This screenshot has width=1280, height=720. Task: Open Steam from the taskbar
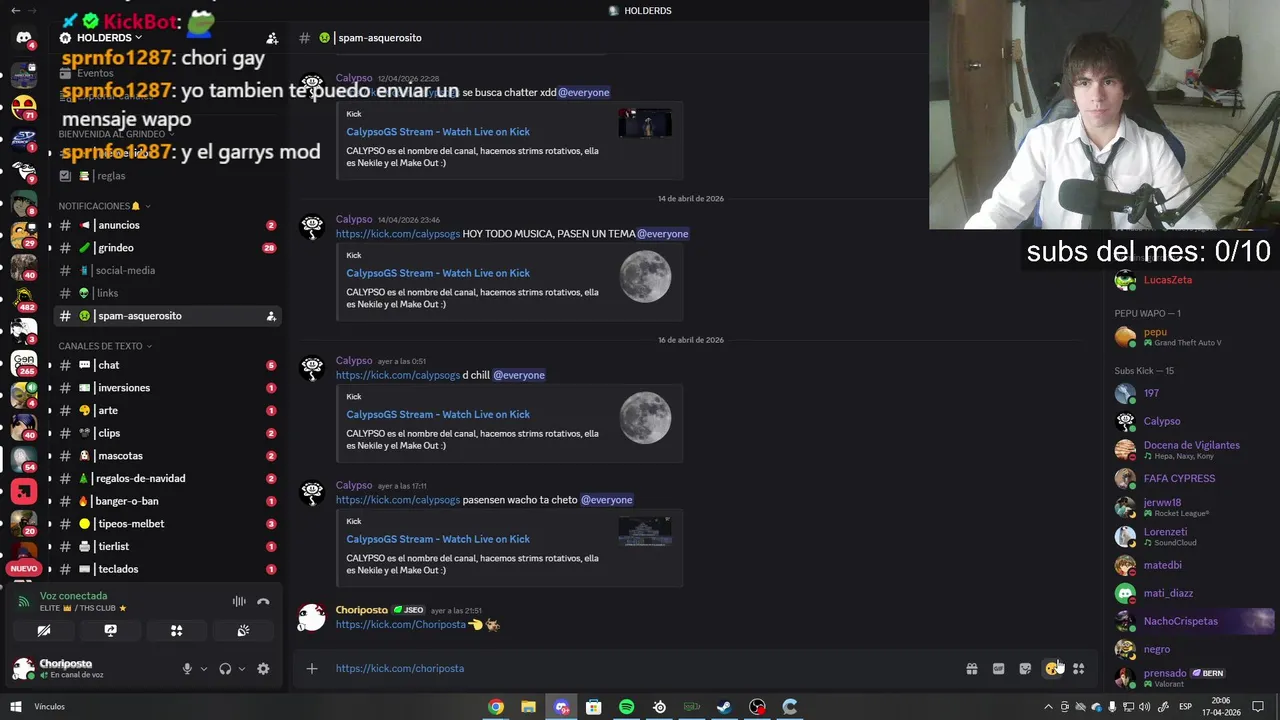click(x=724, y=707)
